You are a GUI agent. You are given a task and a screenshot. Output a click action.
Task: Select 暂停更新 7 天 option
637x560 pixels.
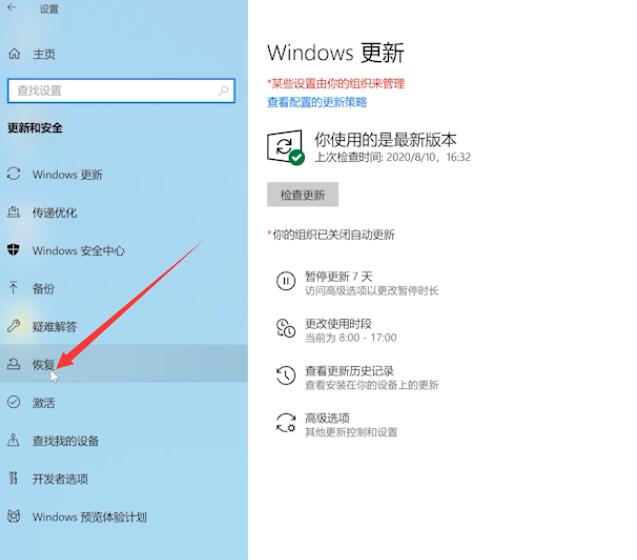(339, 277)
